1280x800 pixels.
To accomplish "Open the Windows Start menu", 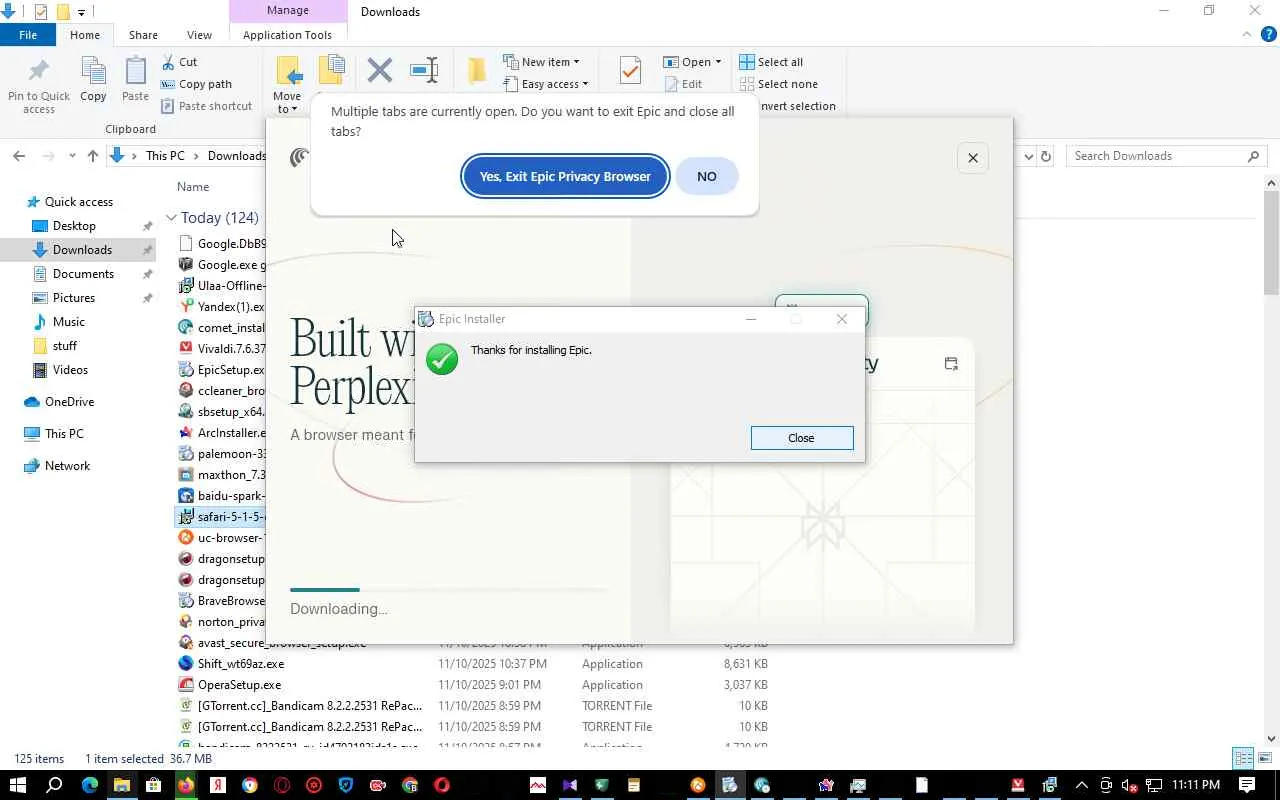I will point(17,785).
